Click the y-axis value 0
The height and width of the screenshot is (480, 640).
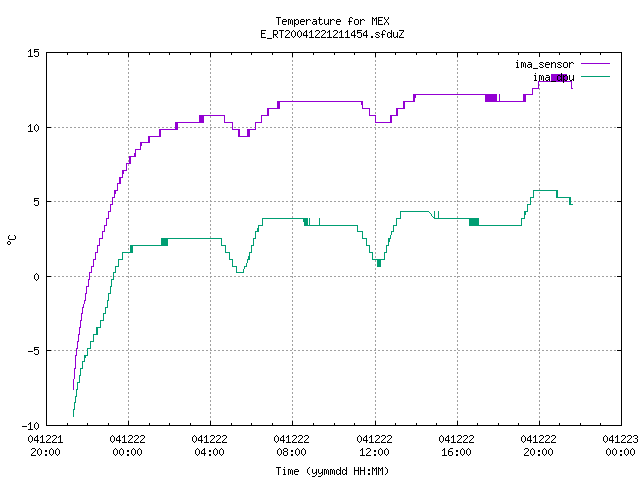[x=36, y=277]
